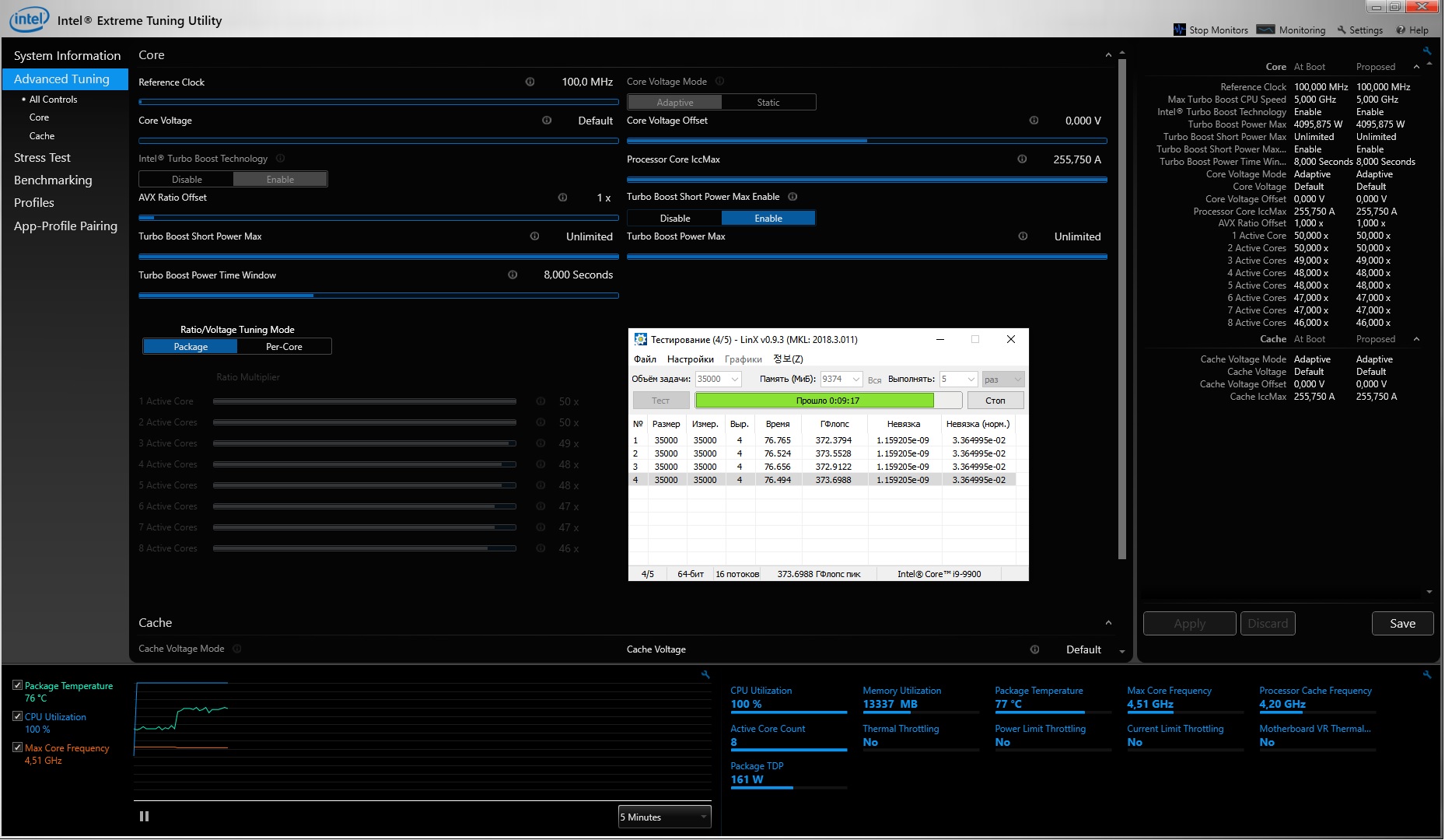Screen dimensions: 1445x840
Task: Click wrench icon above proposed settings panel
Action: (x=1427, y=51)
